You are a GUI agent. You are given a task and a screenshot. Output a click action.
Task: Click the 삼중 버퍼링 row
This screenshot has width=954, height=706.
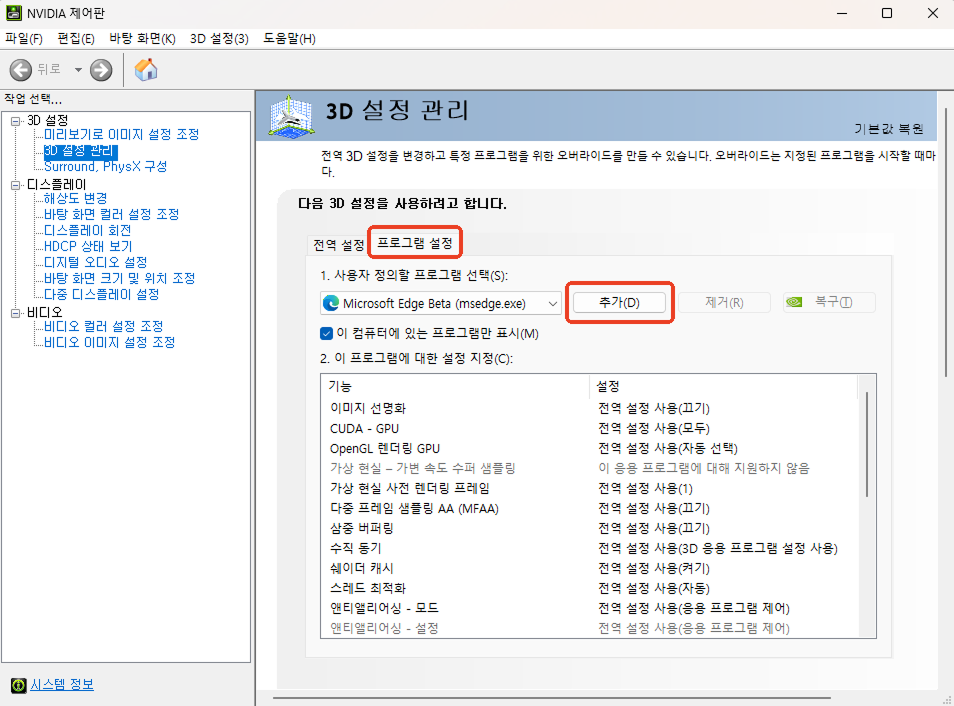[x=590, y=528]
